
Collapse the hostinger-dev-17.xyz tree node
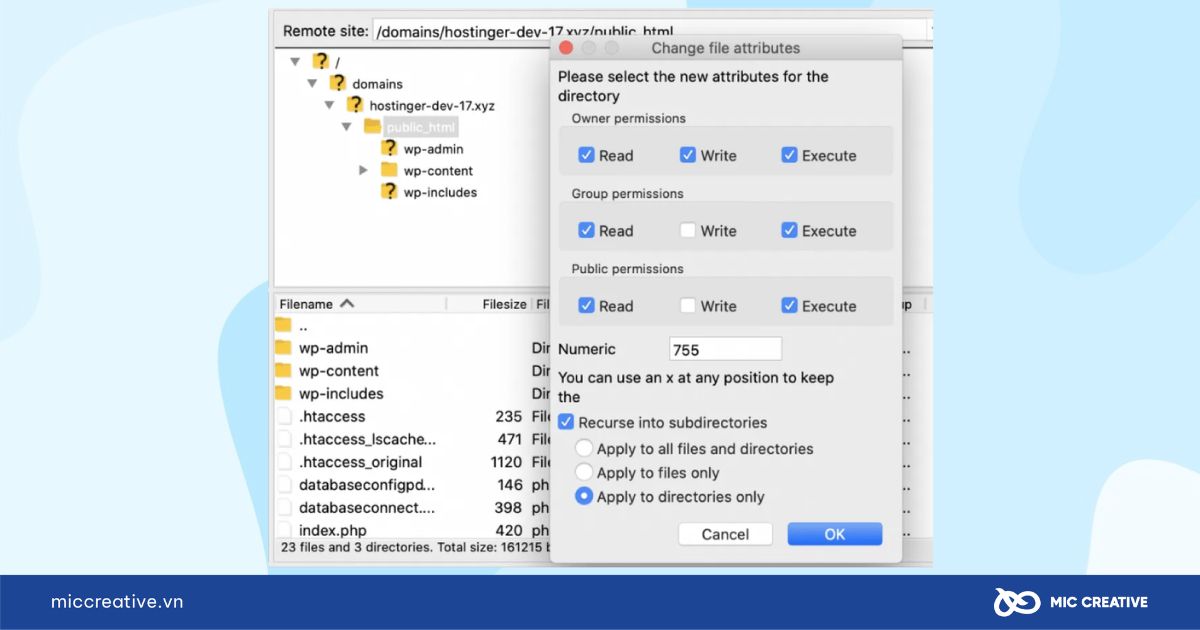pyautogui.click(x=329, y=105)
